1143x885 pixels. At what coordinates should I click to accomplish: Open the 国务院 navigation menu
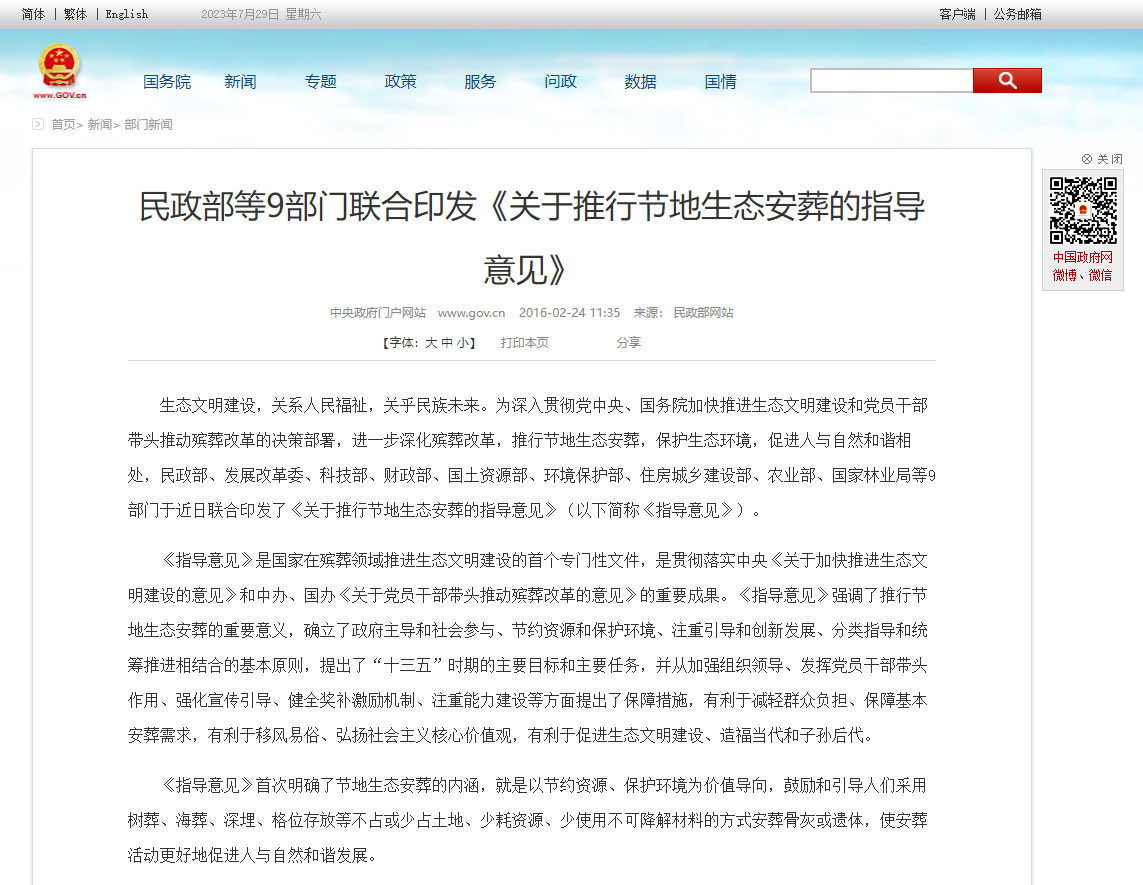[x=167, y=82]
